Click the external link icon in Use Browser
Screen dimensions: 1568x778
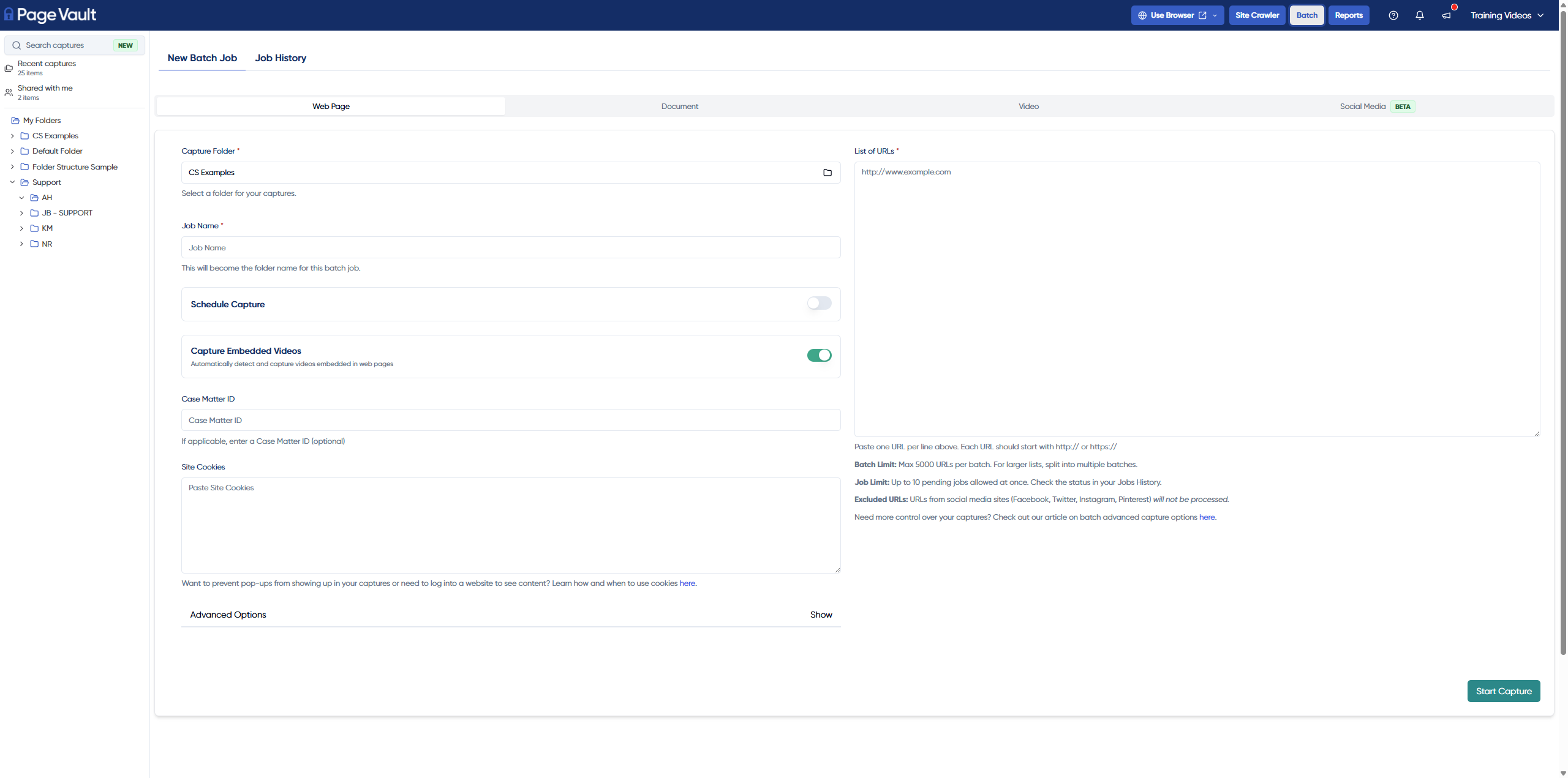click(1203, 15)
